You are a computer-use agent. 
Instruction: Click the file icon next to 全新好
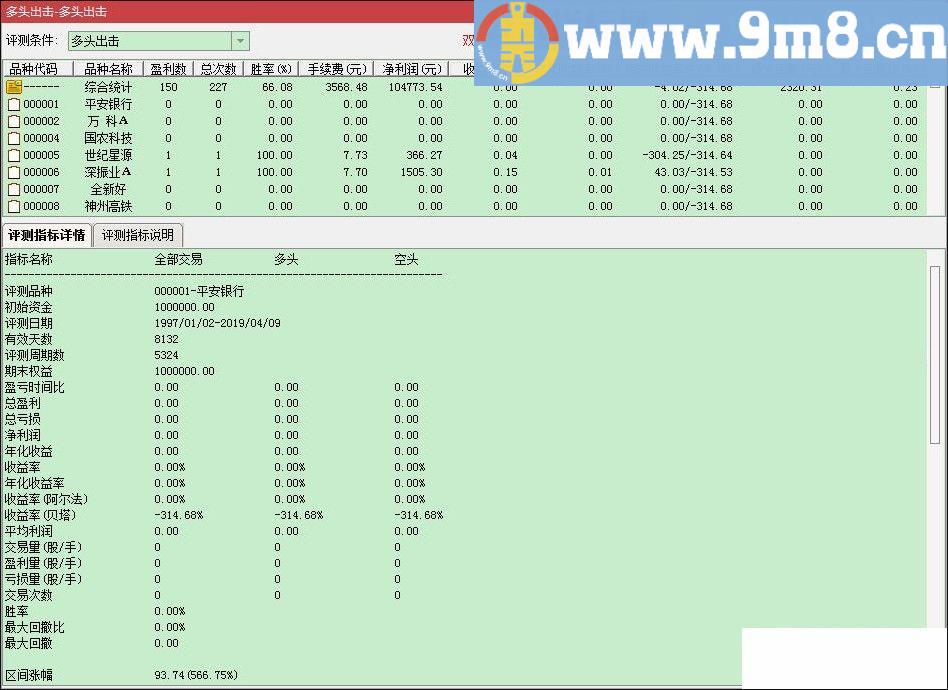16,189
